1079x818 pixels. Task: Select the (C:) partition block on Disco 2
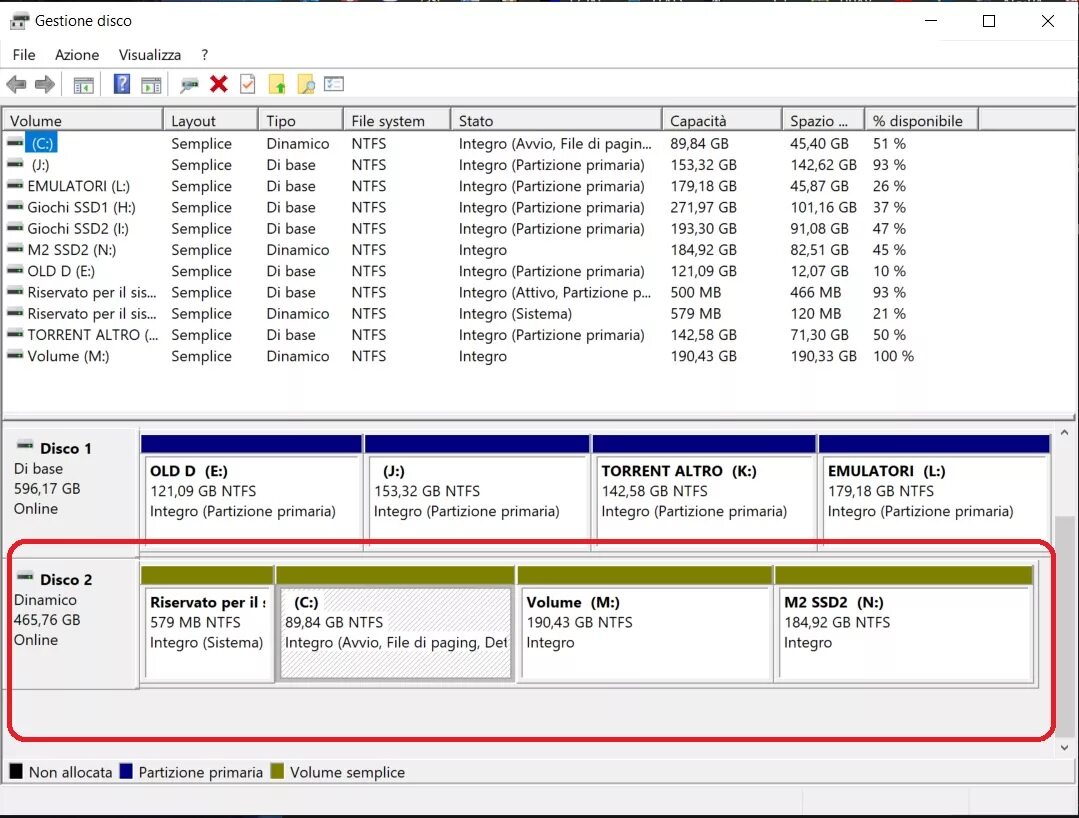[x=396, y=623]
